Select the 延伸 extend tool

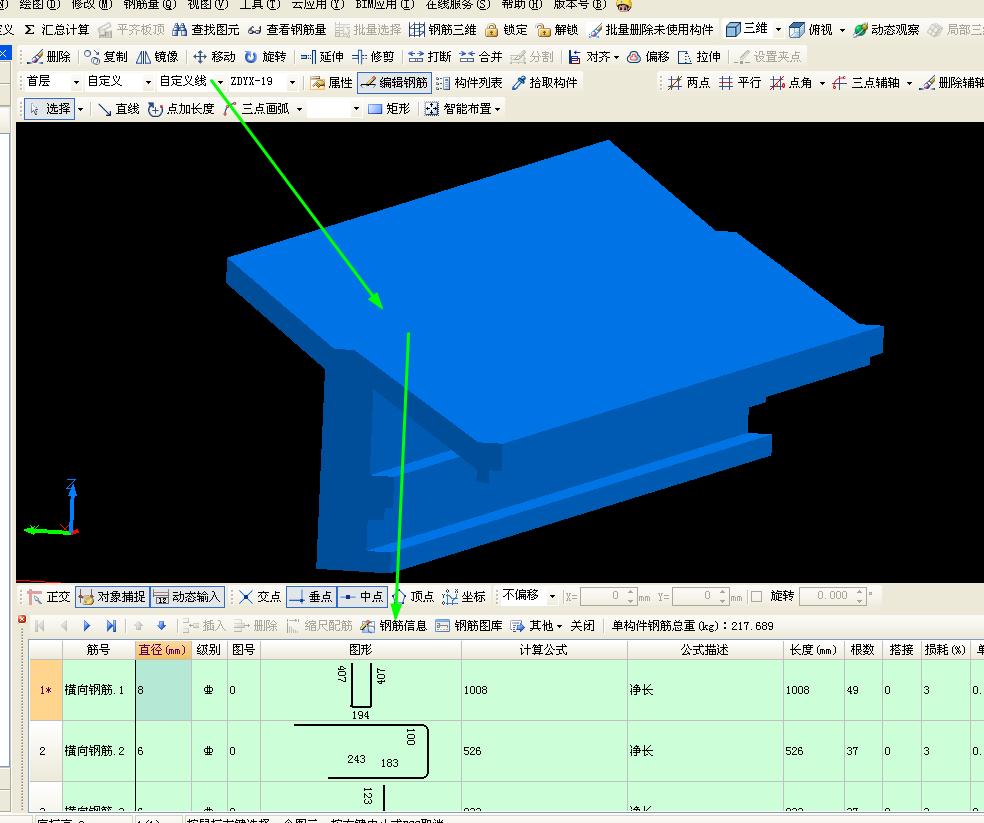(322, 56)
